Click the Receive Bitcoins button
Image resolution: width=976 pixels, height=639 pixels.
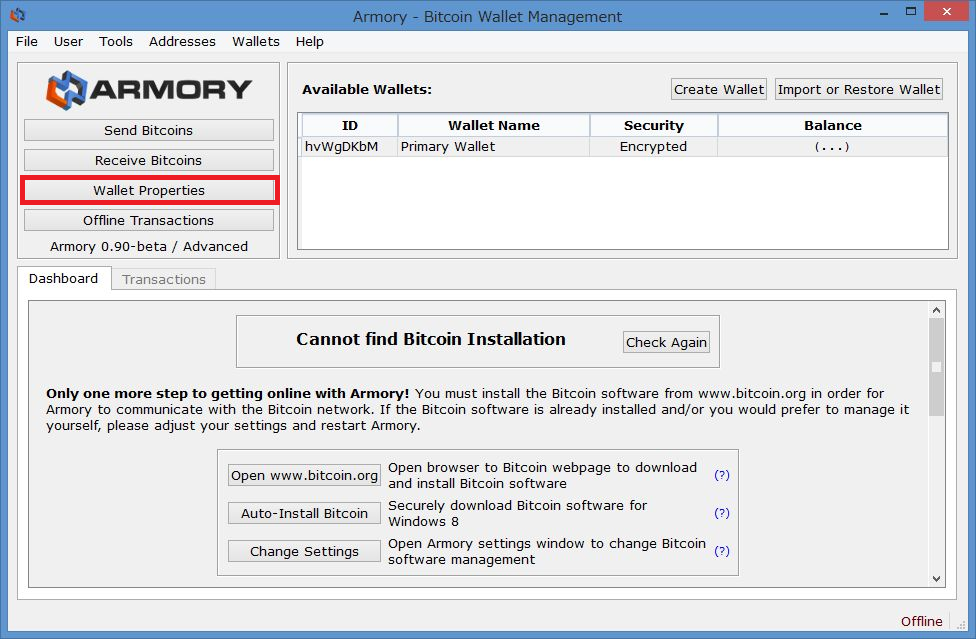coord(149,161)
